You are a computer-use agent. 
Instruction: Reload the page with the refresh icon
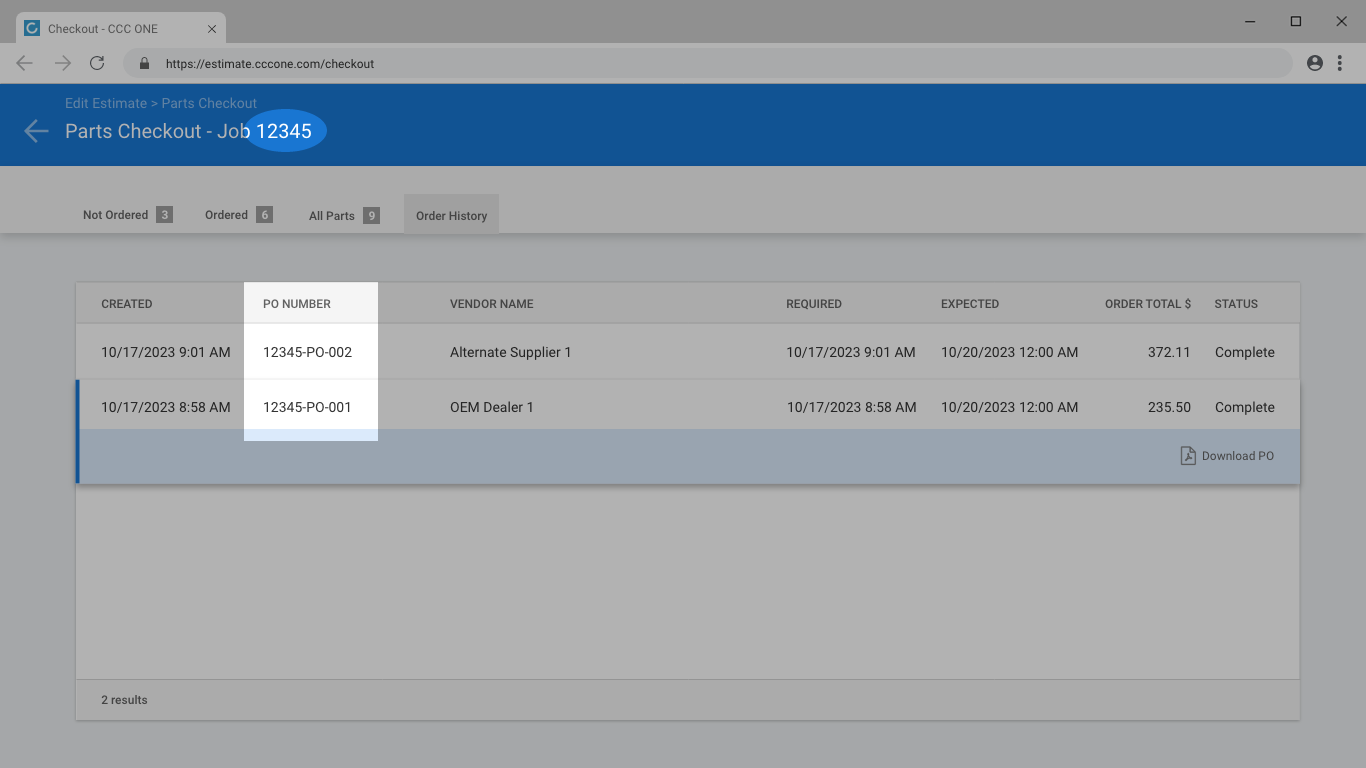[x=97, y=63]
